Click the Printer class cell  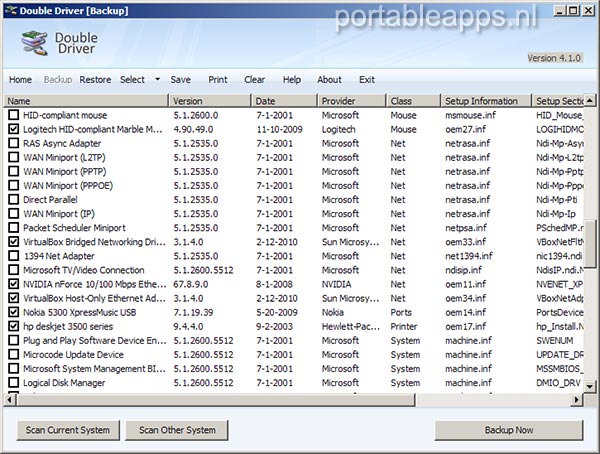click(404, 326)
